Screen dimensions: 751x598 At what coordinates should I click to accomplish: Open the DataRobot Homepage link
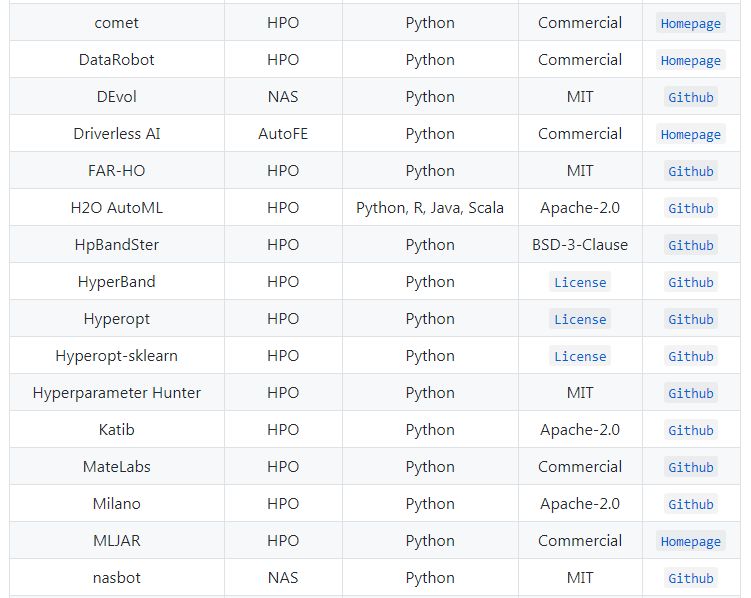(690, 60)
